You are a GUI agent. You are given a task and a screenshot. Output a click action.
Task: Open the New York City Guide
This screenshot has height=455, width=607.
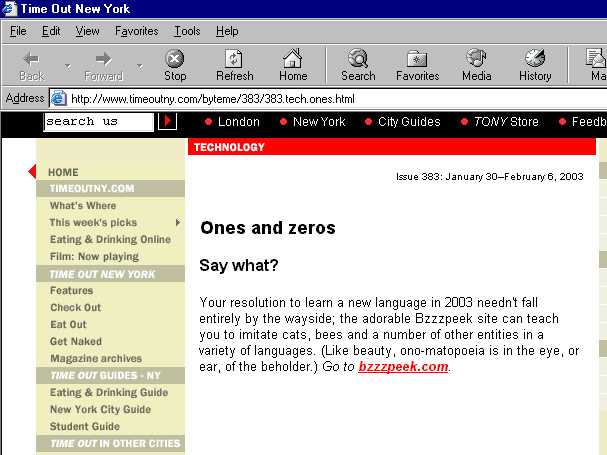100,409
